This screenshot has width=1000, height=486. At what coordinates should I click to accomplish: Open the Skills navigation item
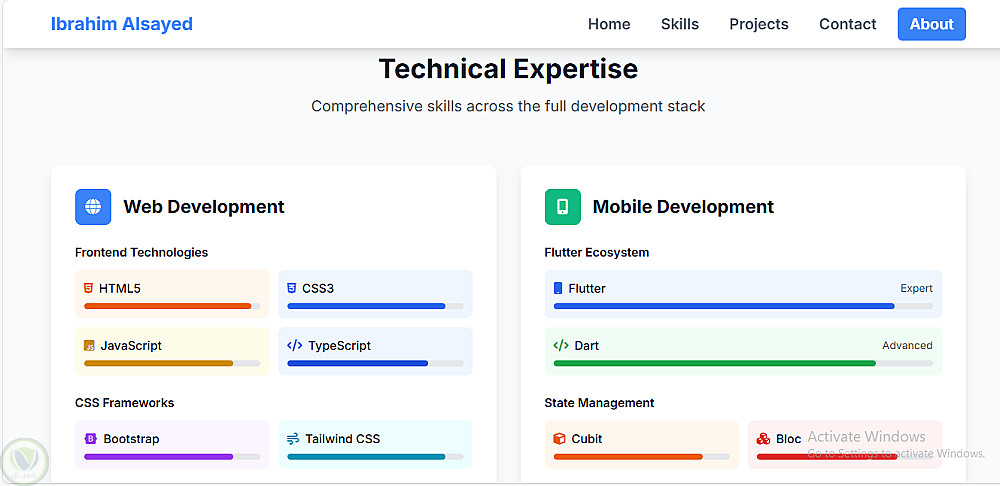pyautogui.click(x=680, y=24)
